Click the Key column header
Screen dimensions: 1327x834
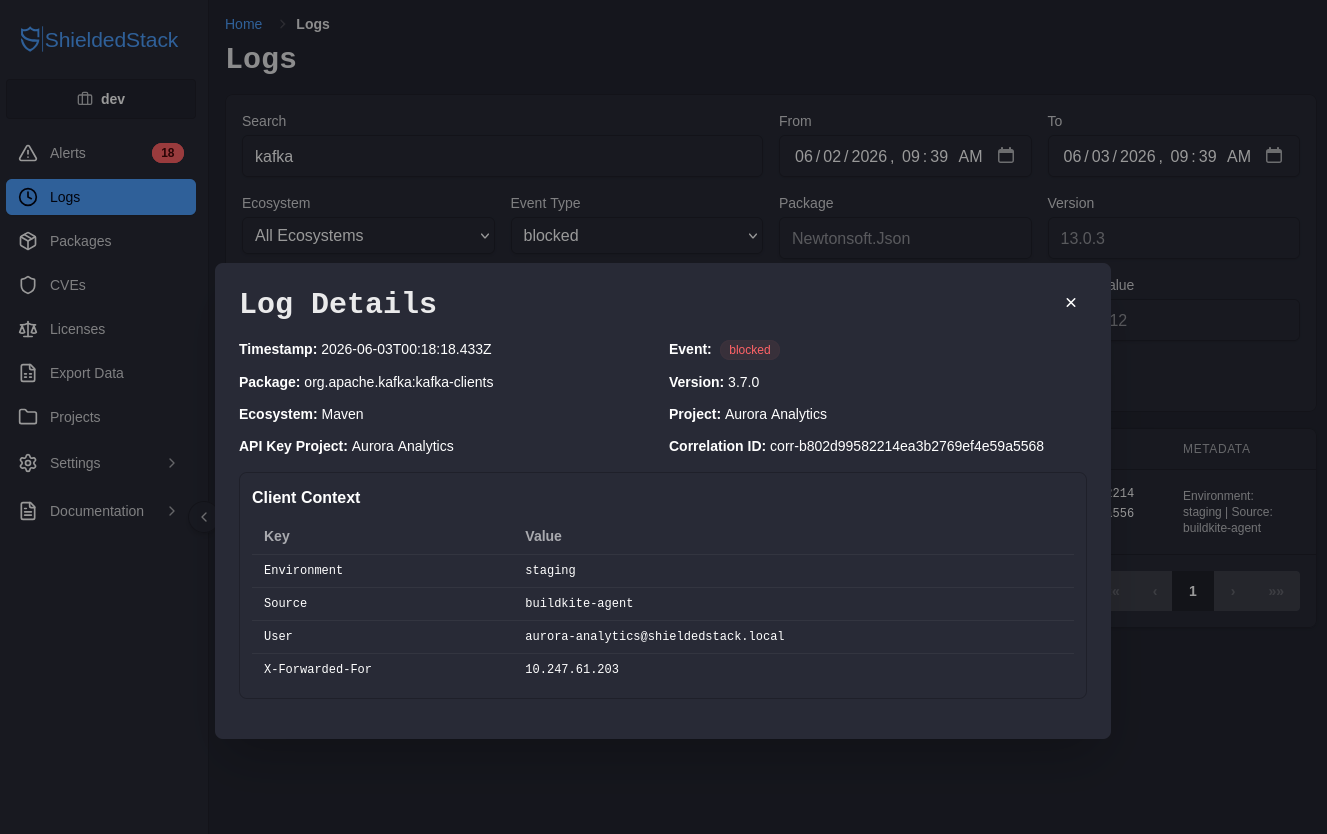coord(277,536)
